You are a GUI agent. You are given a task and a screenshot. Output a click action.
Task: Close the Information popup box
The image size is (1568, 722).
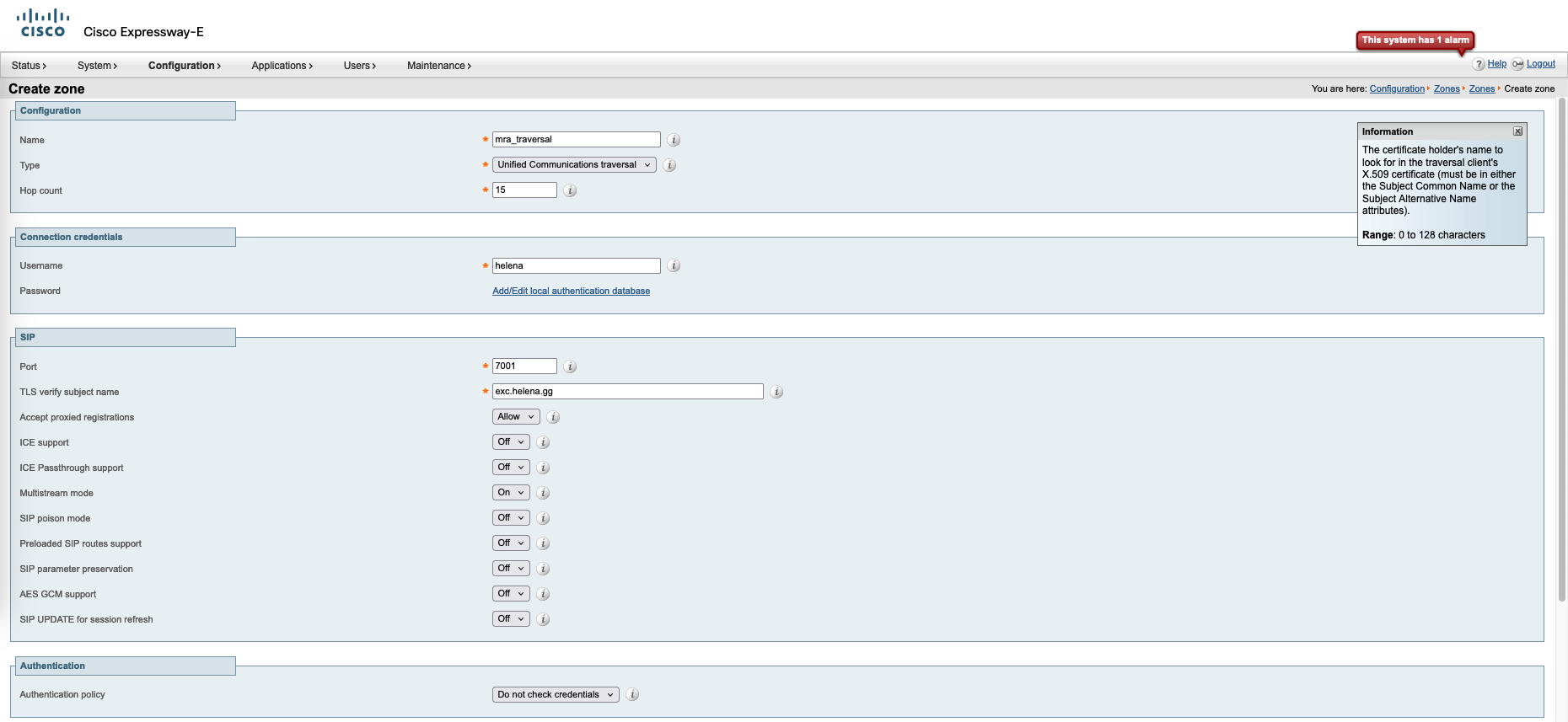pyautogui.click(x=1517, y=131)
